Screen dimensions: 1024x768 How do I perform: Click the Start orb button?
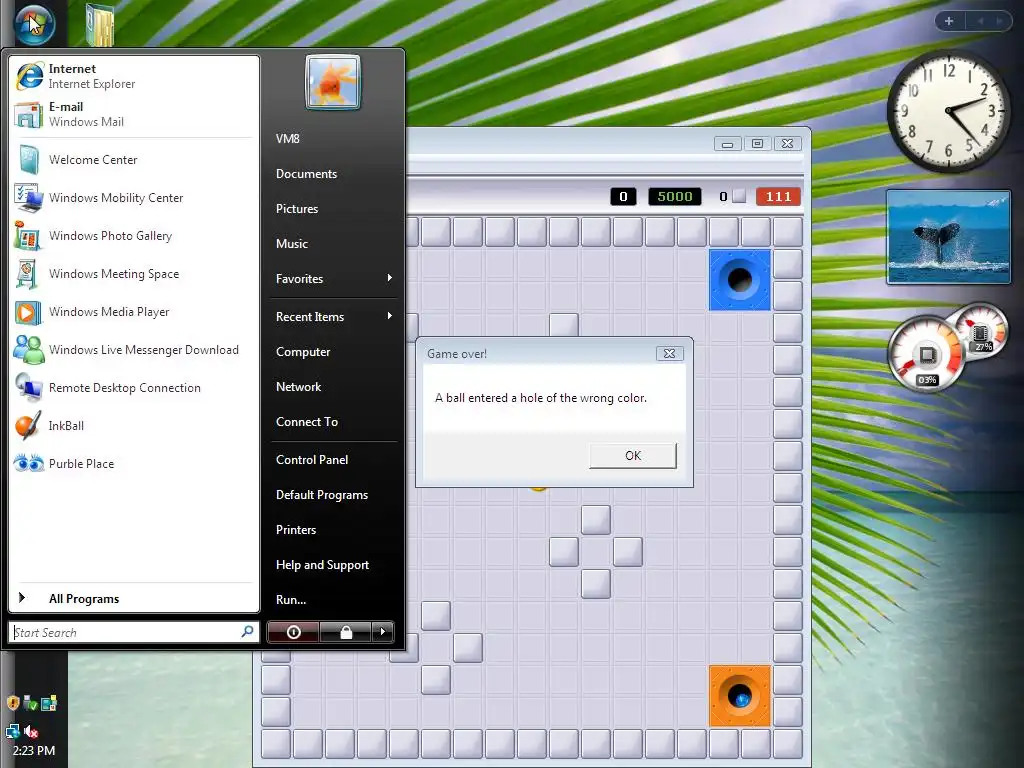[x=33, y=24]
